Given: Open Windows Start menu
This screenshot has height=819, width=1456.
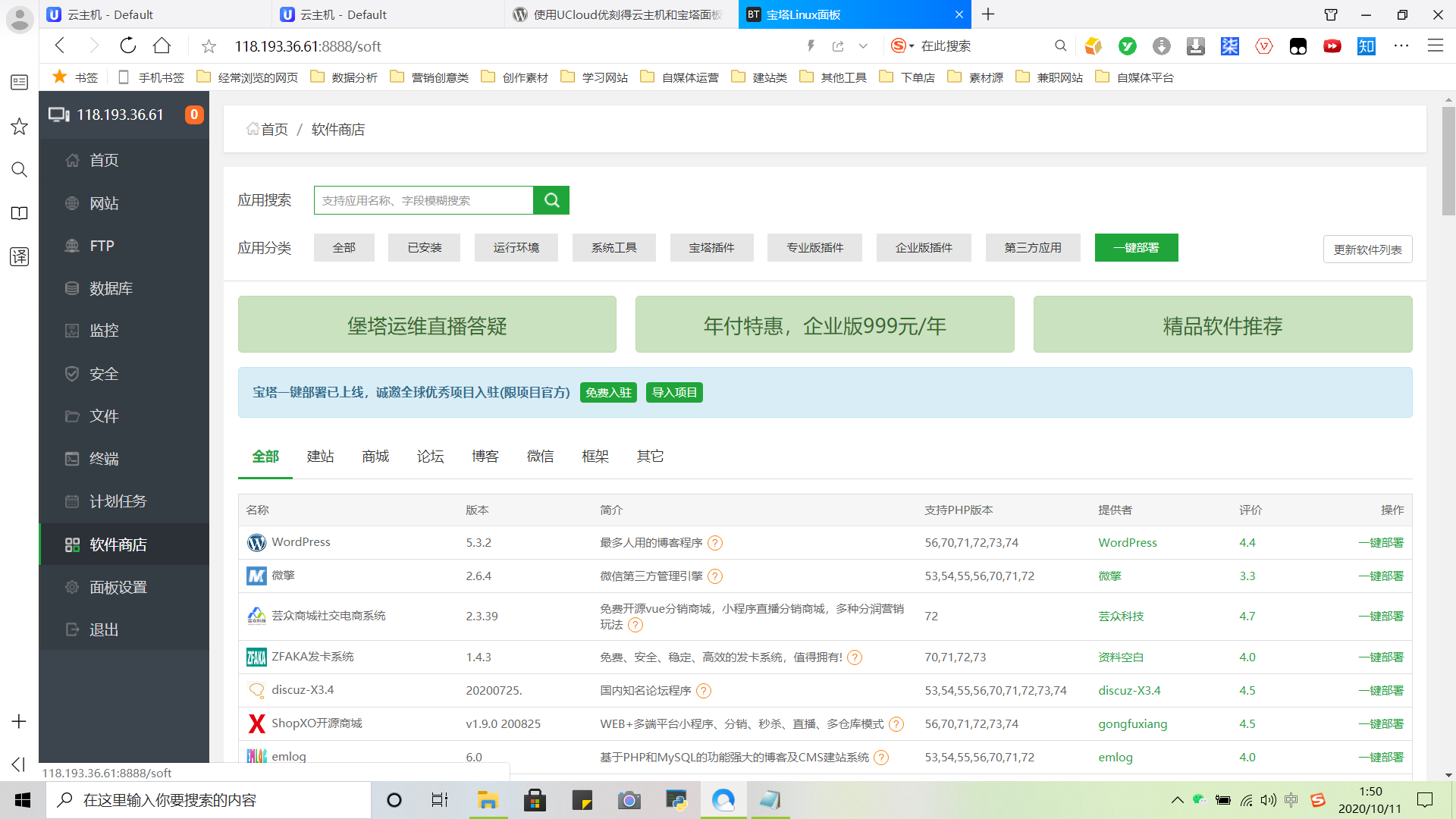Looking at the screenshot, I should (23, 800).
